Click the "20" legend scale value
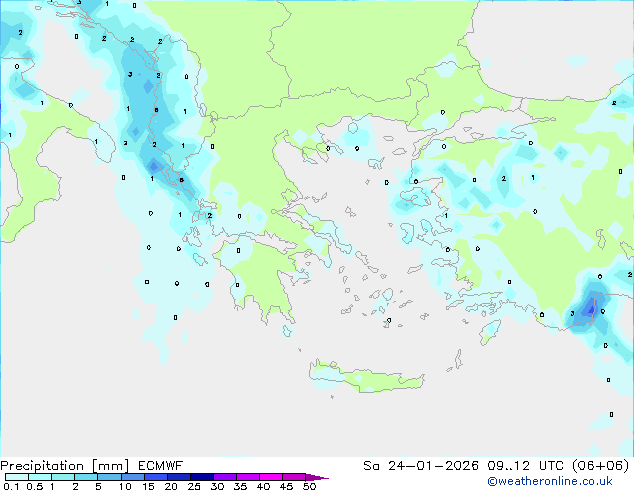Viewport: 634px width, 490px height. coord(171,486)
